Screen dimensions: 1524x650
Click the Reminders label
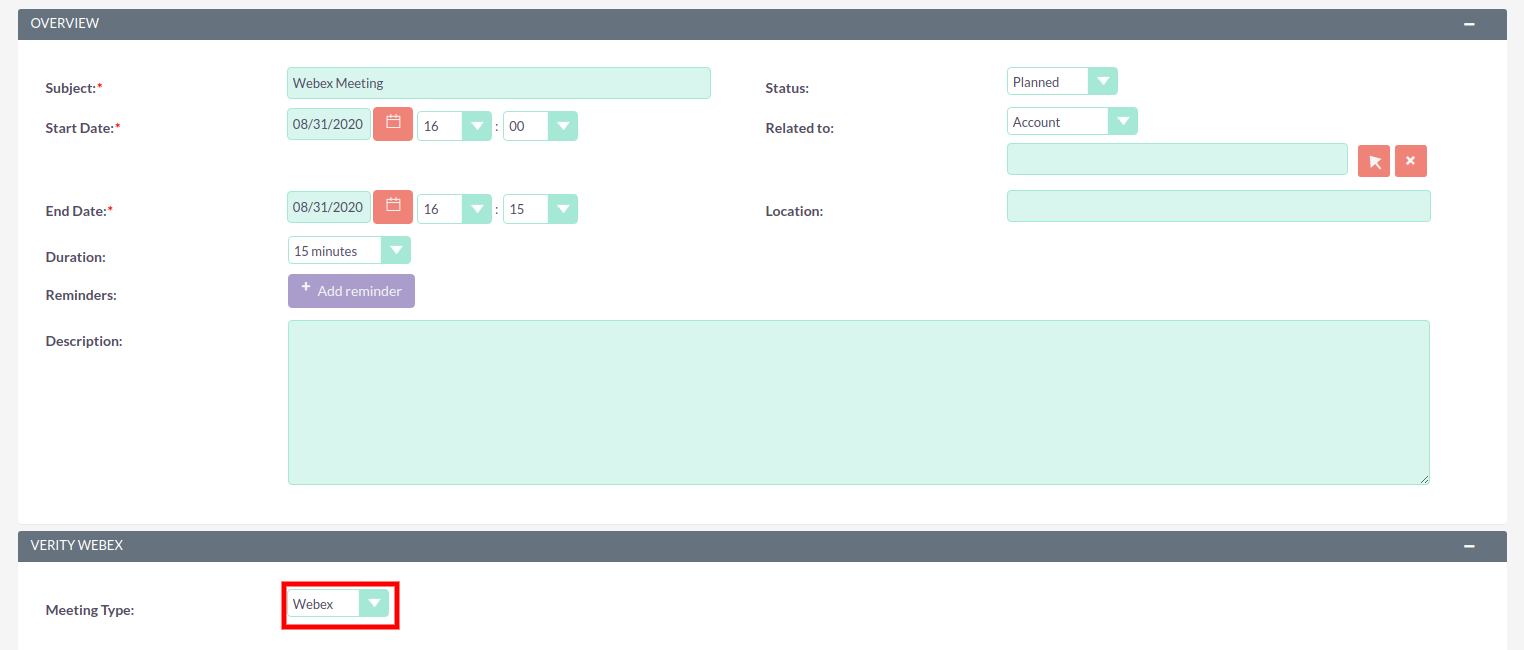coord(81,295)
